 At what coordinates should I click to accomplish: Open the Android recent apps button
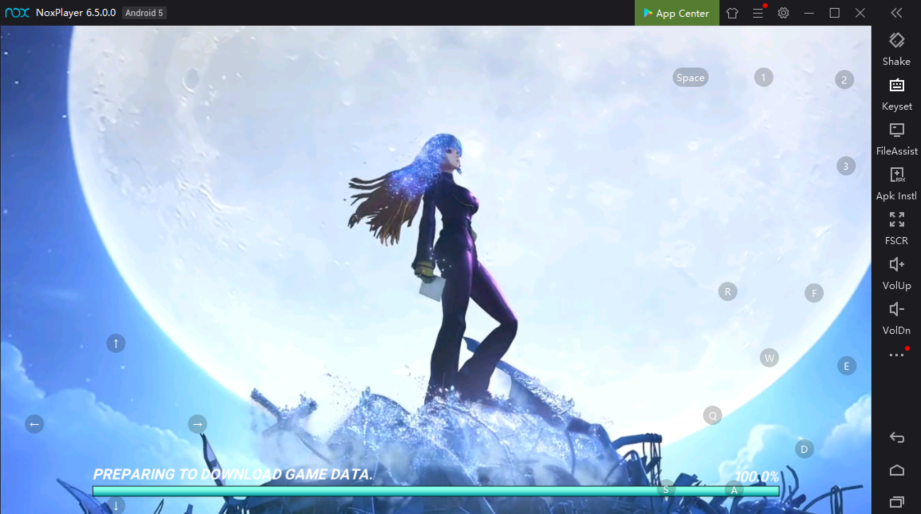pos(896,502)
